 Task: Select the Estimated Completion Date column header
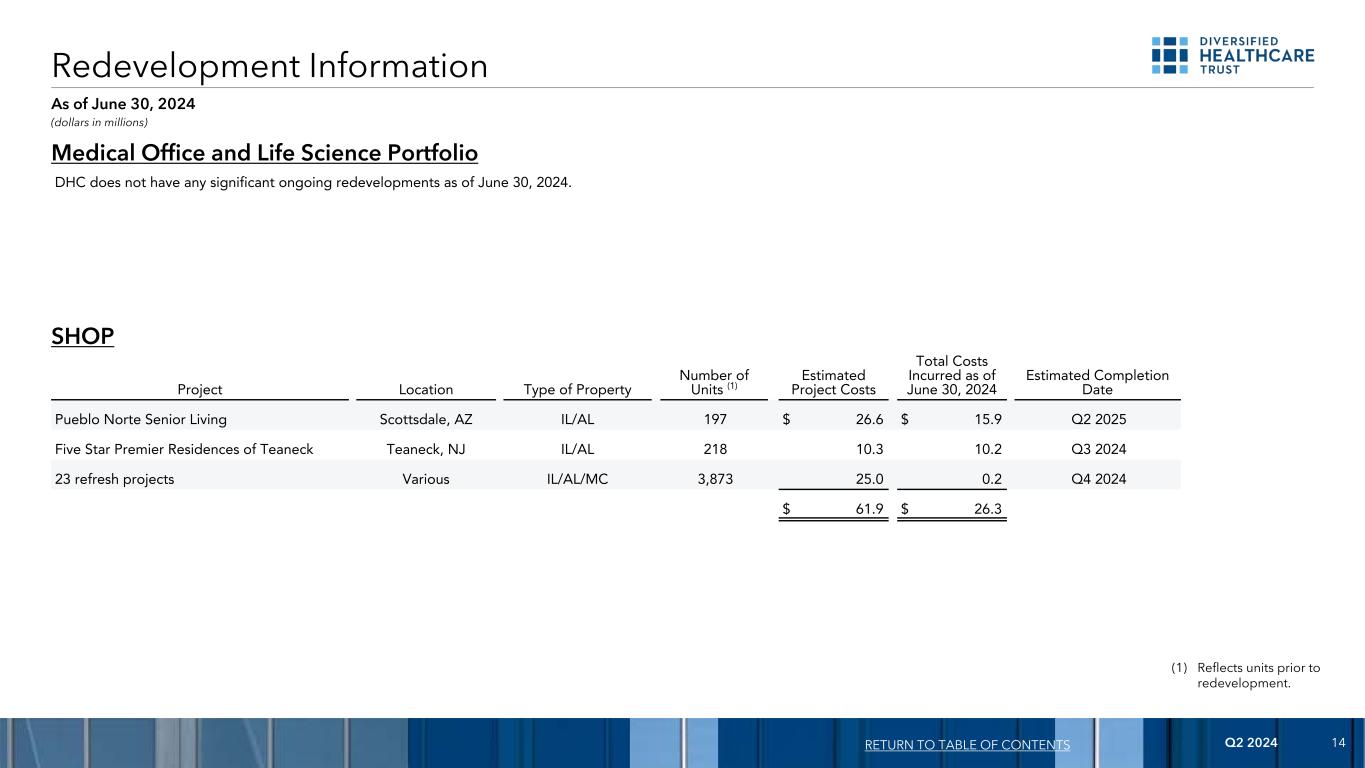pos(1096,382)
